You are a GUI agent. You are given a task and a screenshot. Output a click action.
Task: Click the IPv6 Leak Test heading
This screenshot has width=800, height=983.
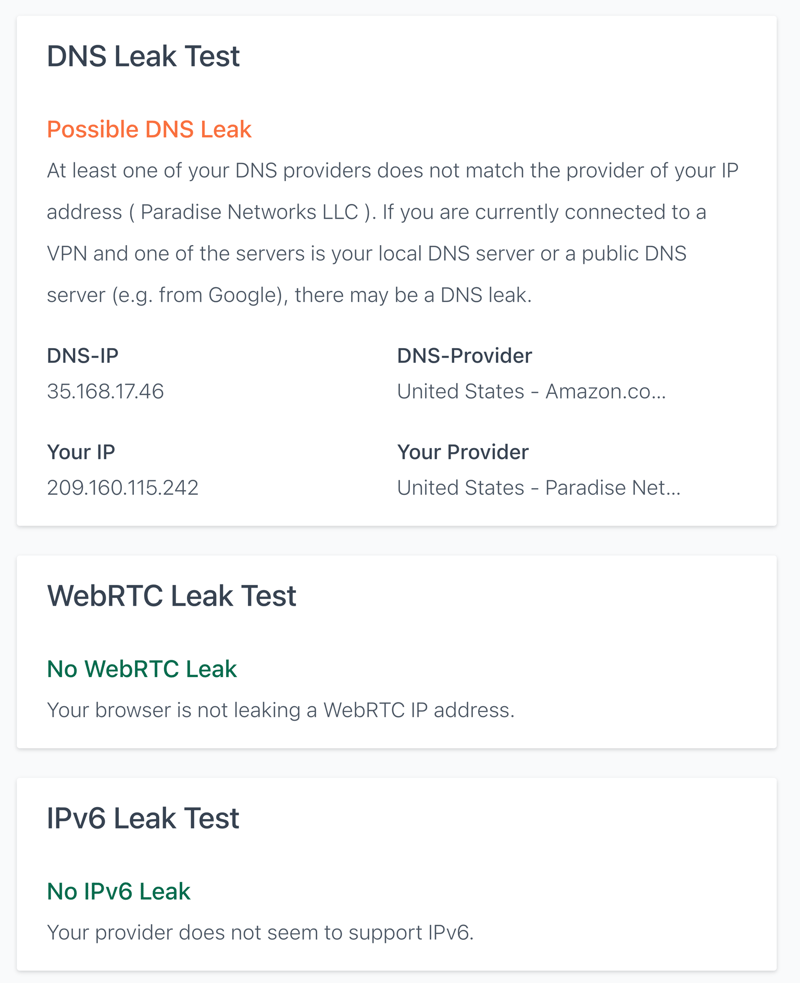pos(143,818)
